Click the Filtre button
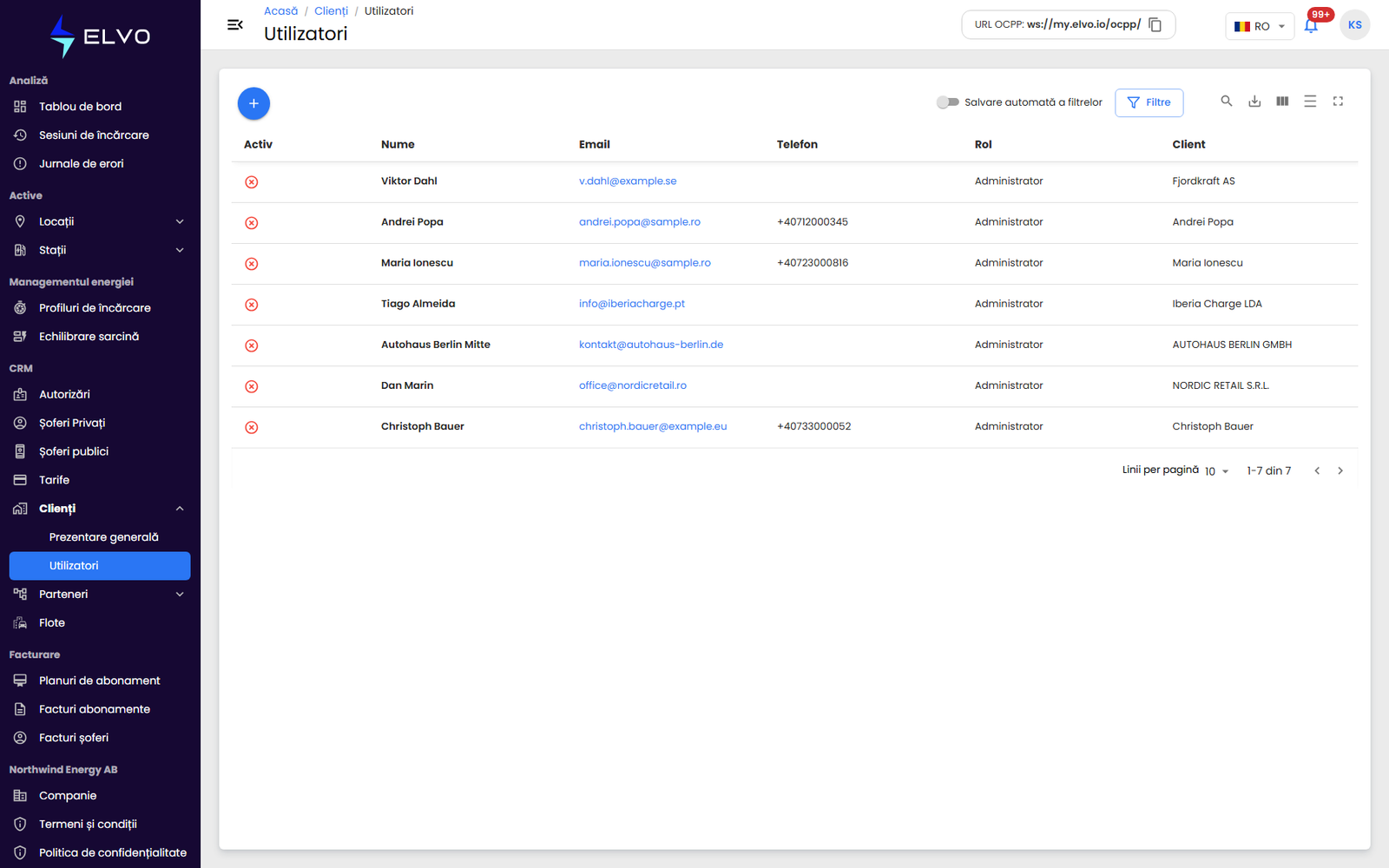1389x868 pixels. tap(1149, 102)
